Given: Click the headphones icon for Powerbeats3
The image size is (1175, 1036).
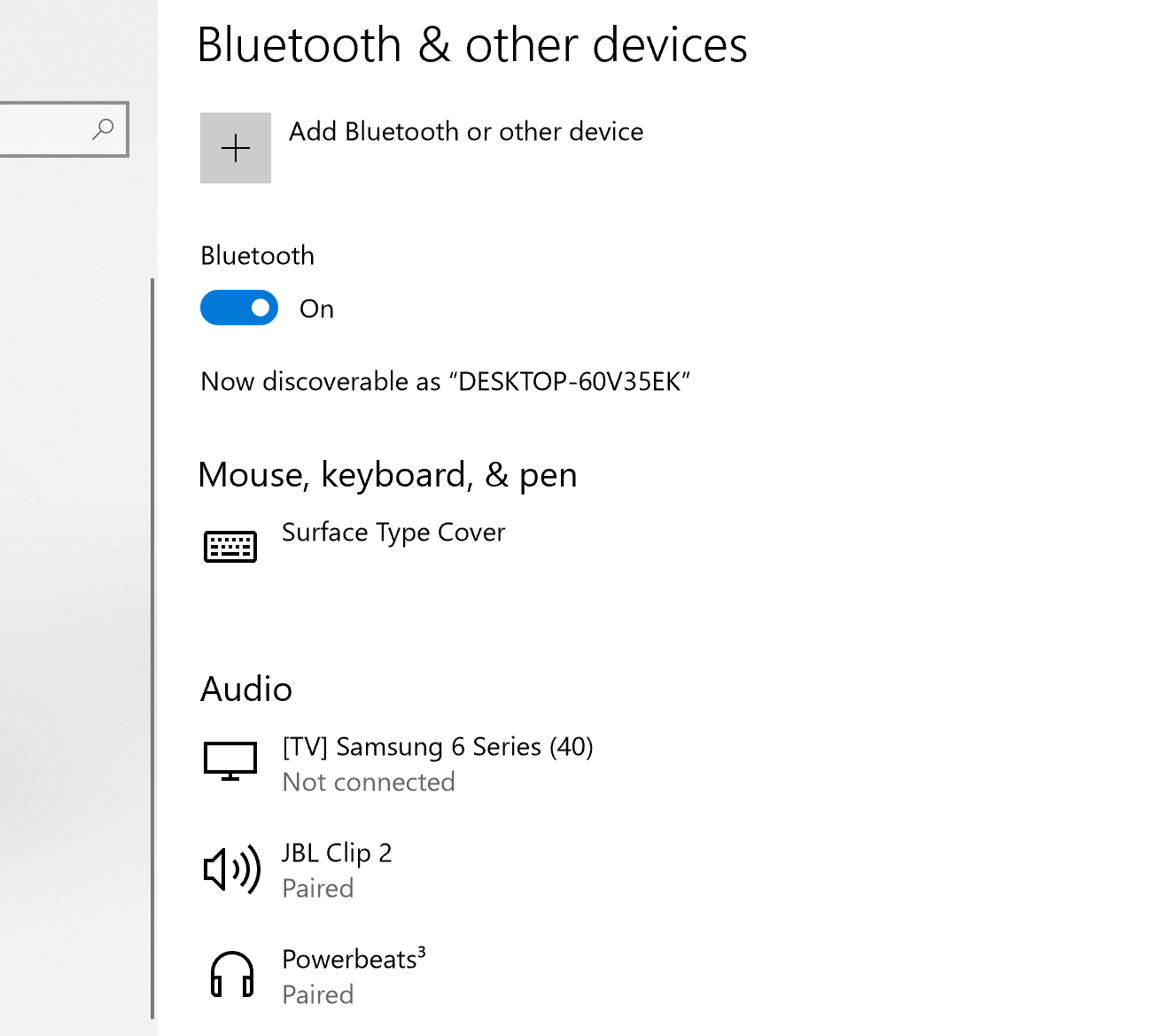Looking at the screenshot, I should (x=232, y=975).
